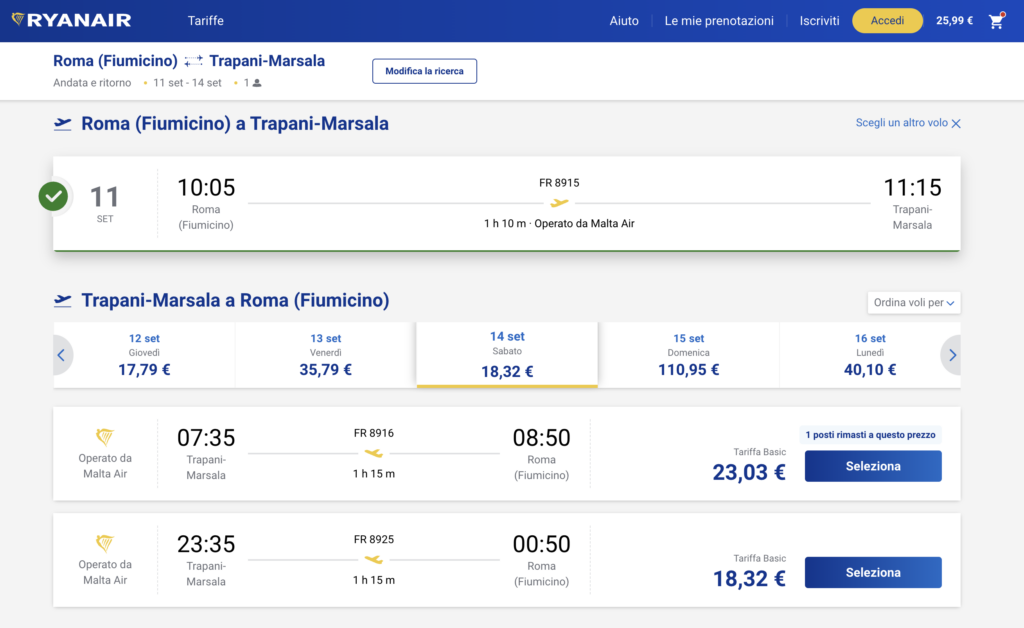Click the yellow plane icon under FR 8925

pyautogui.click(x=374, y=559)
